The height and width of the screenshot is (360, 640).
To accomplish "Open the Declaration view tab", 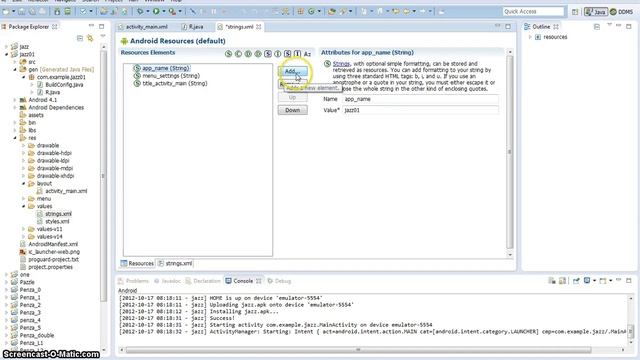I will 203,281.
